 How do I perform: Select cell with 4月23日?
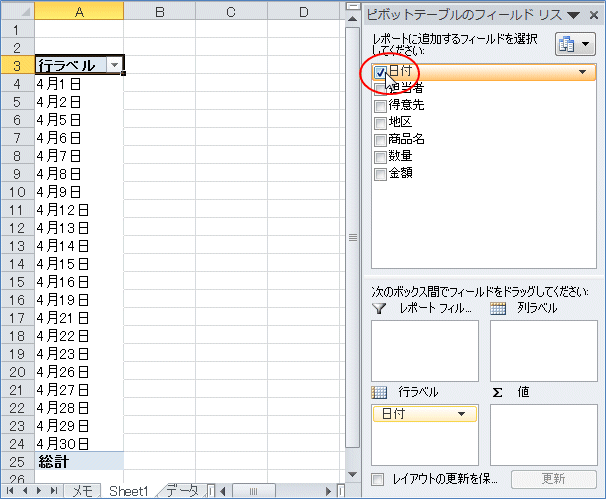[79, 354]
